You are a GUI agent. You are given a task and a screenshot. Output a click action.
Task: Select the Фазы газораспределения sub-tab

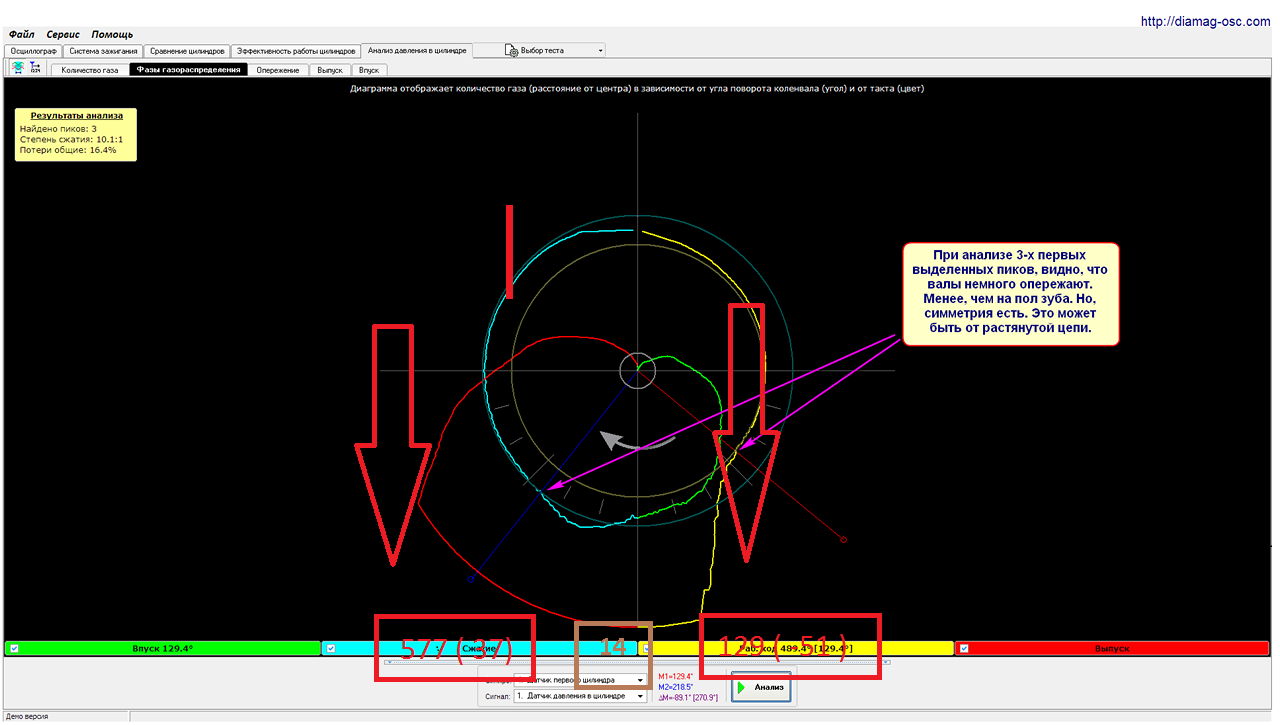(189, 70)
